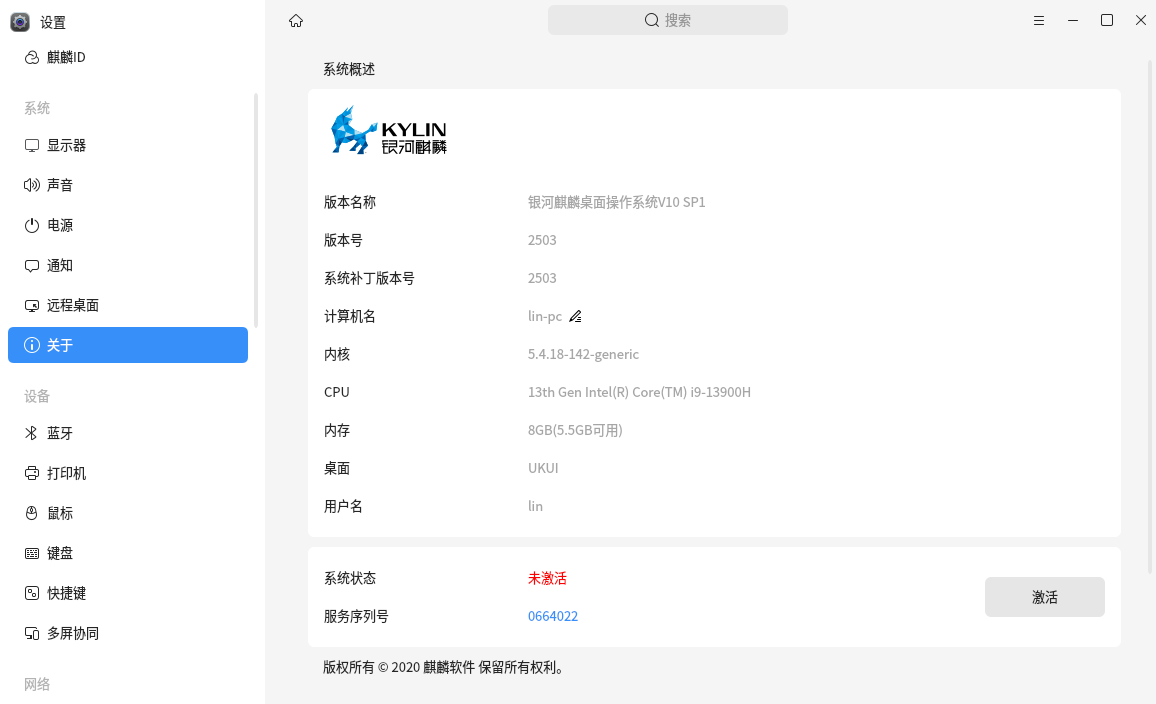The height and width of the screenshot is (704, 1156).
Task: Click the Kylin 银河麒麟 logo
Action: click(x=389, y=130)
